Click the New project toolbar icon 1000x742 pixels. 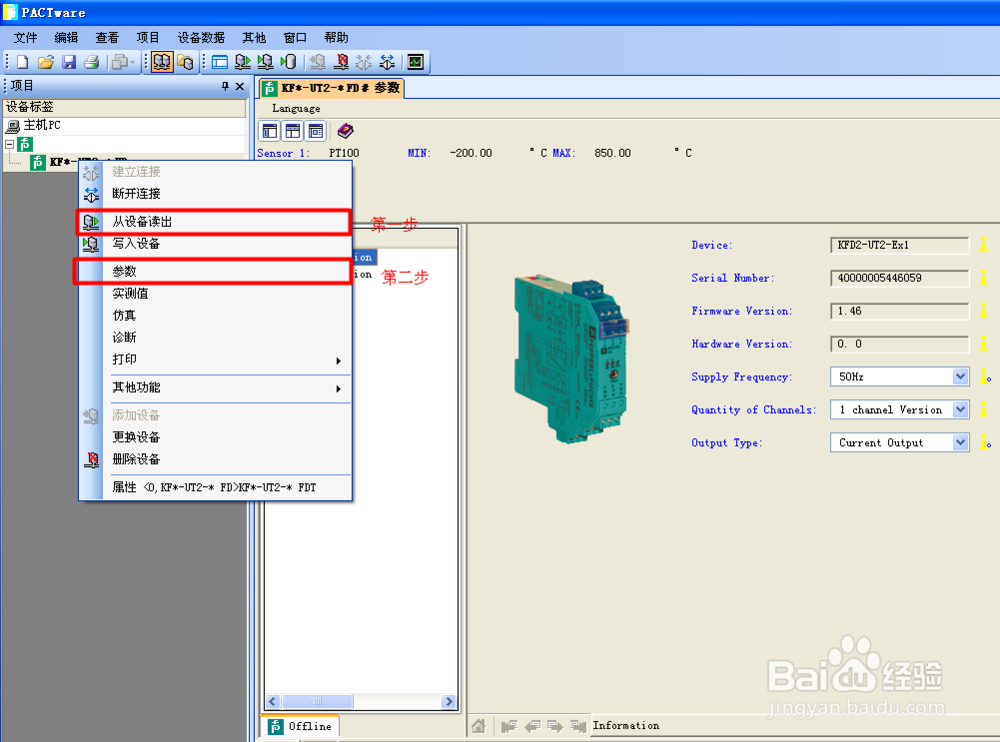(22, 62)
